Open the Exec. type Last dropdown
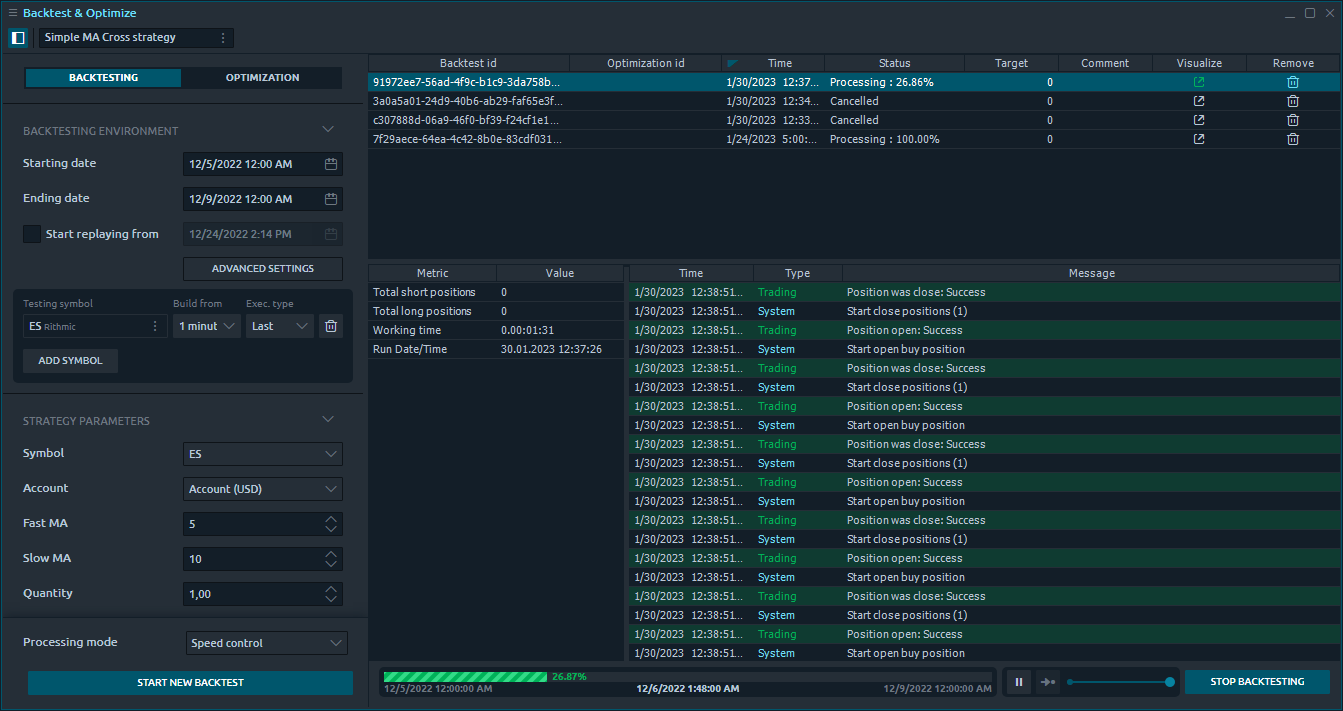This screenshot has height=711, width=1343. click(x=279, y=326)
